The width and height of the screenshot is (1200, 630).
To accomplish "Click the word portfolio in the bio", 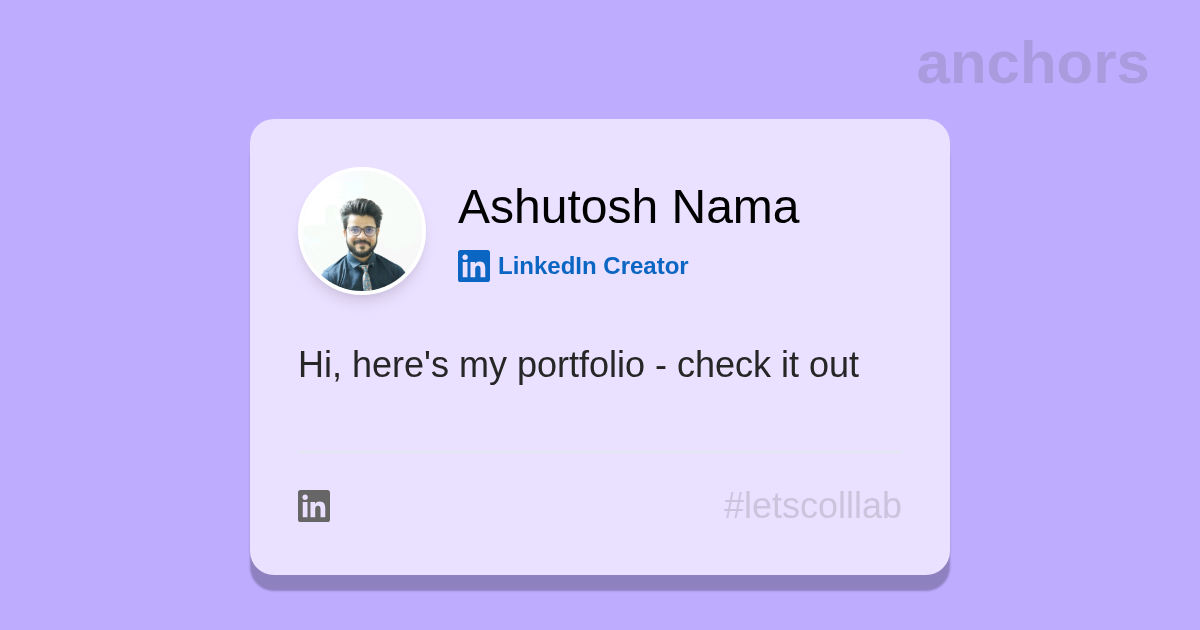I will [x=581, y=365].
